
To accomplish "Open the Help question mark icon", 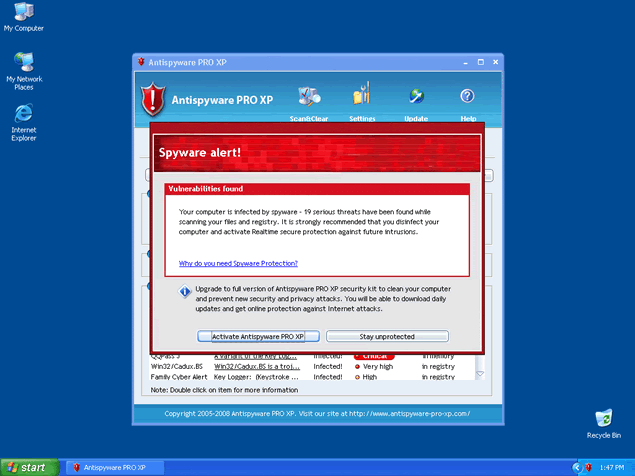I will [x=467, y=97].
